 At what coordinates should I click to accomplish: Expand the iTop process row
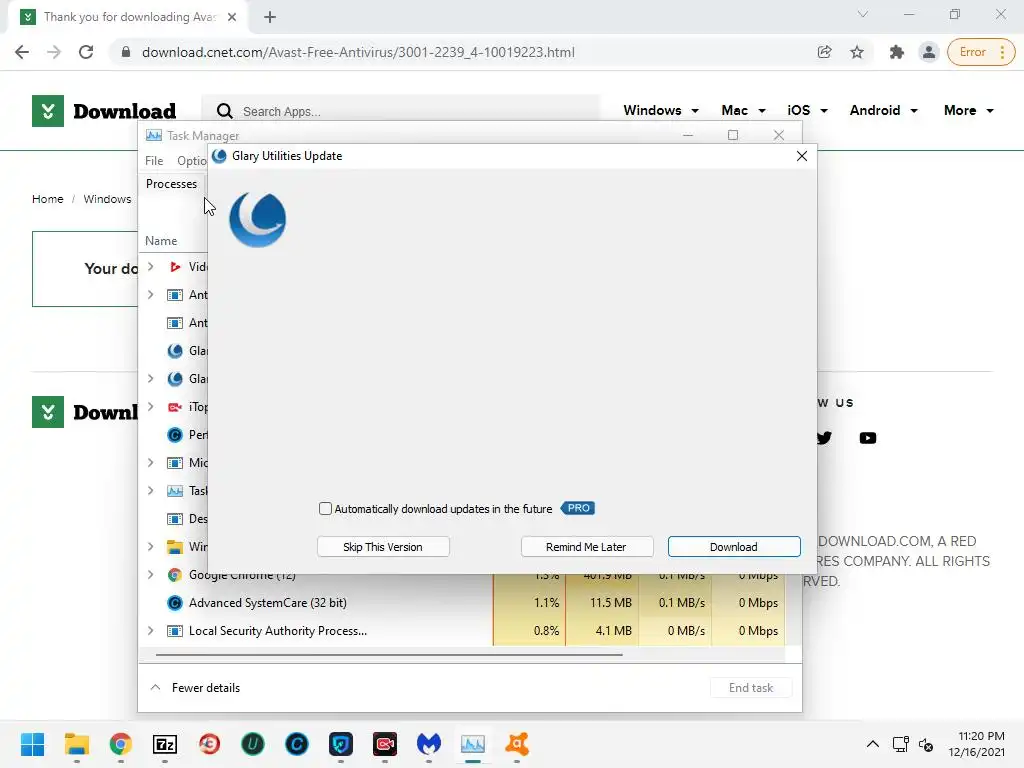(151, 407)
